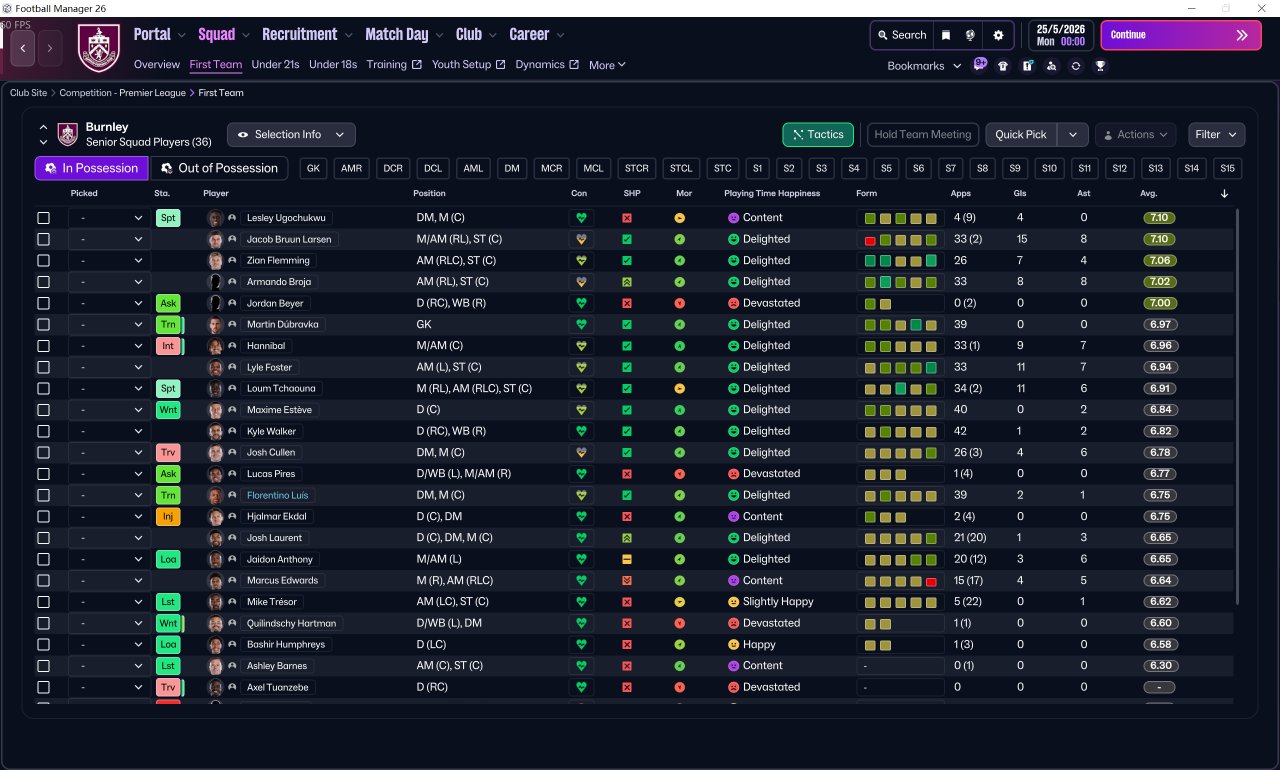This screenshot has height=770, width=1280.
Task: Open the Recruitment menu
Action: pos(307,35)
